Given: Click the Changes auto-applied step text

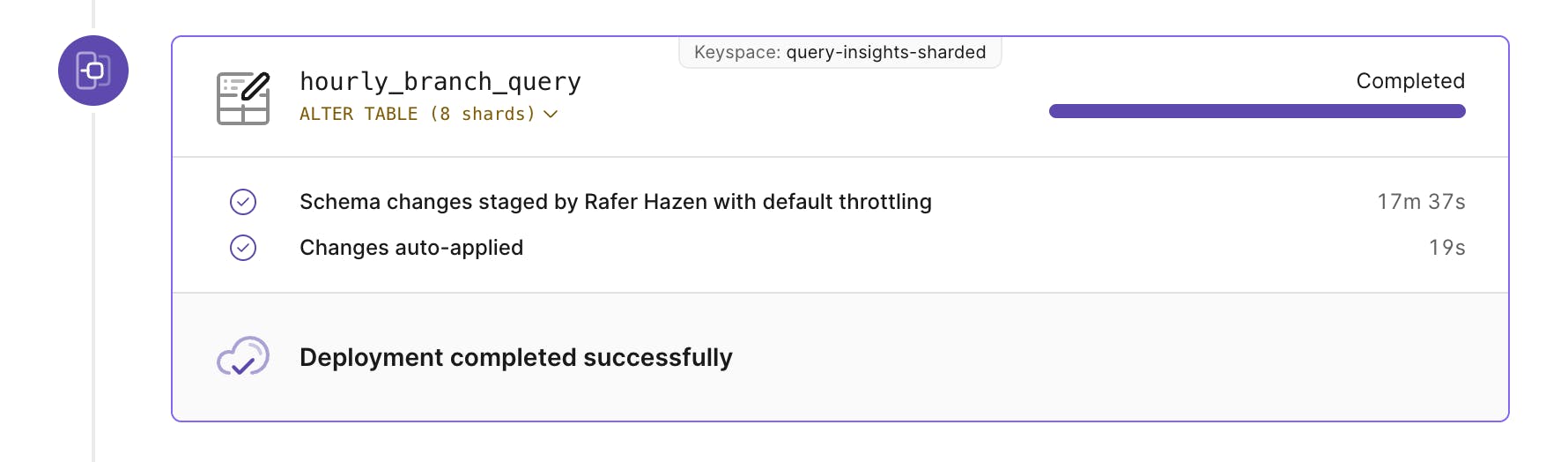Looking at the screenshot, I should (411, 248).
